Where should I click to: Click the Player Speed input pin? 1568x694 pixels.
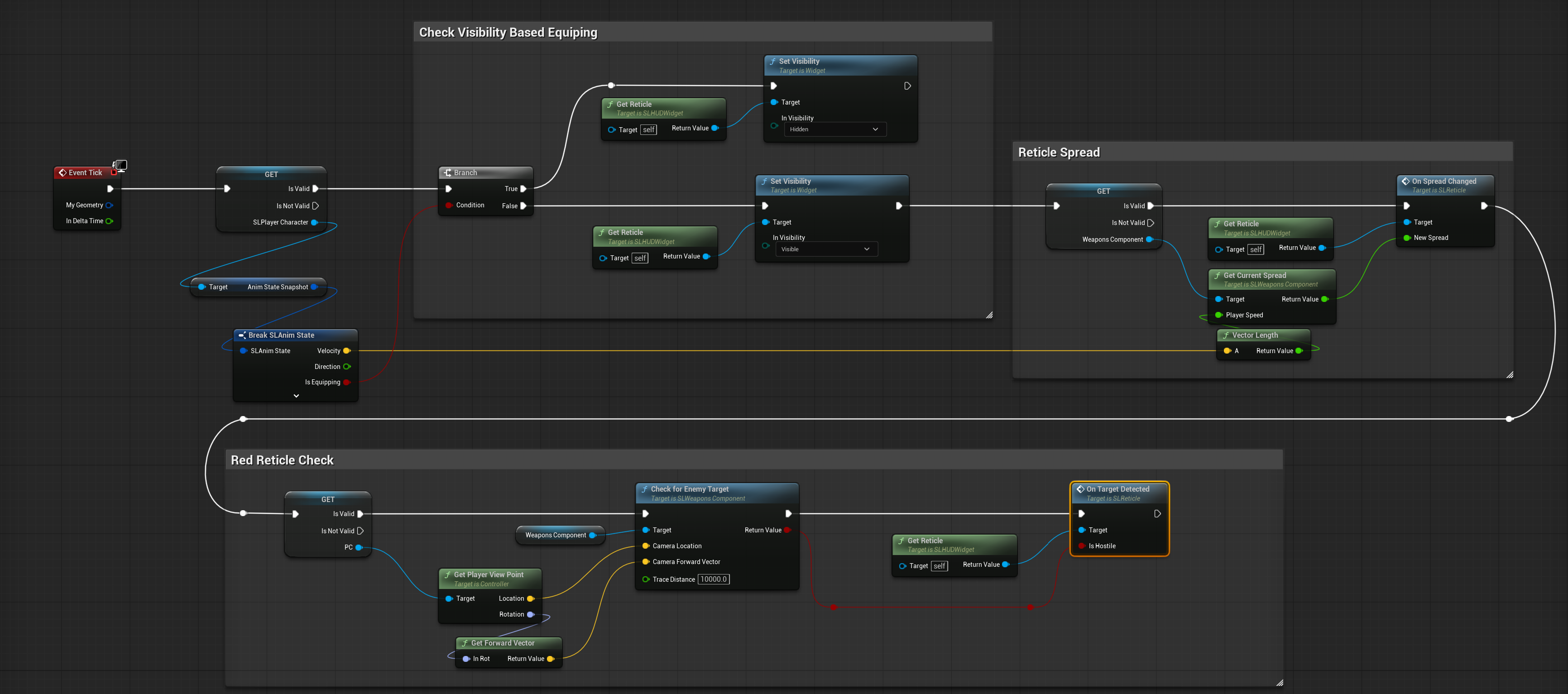tap(1219, 315)
